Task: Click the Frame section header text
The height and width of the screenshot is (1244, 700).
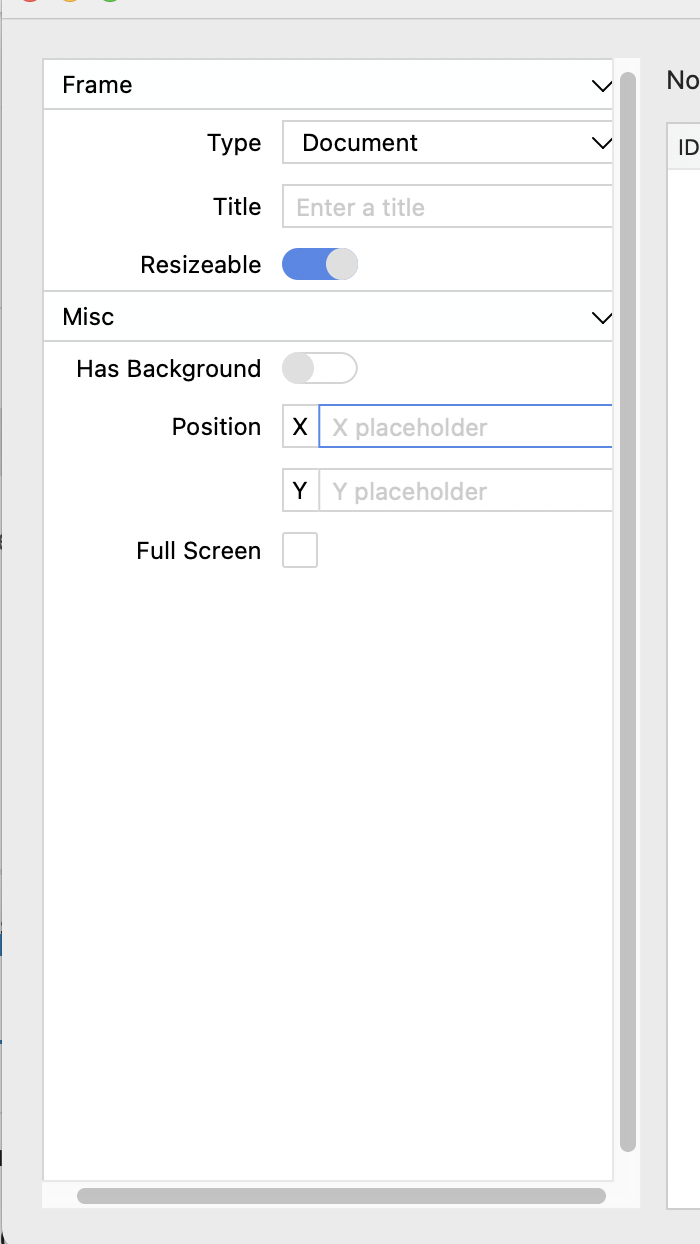Action: click(97, 85)
